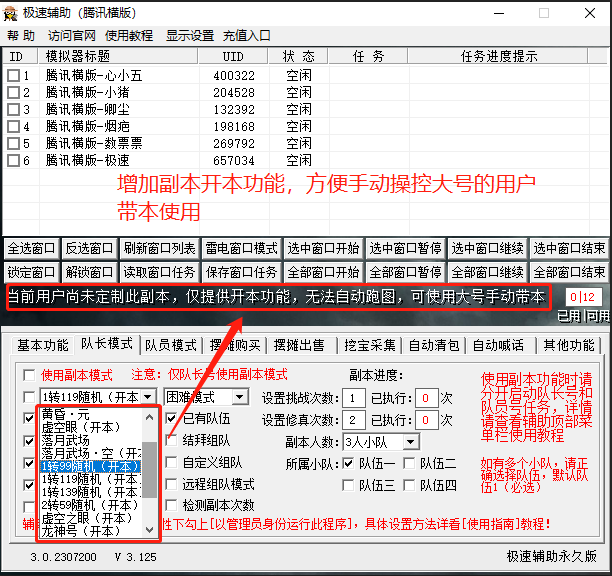Image resolution: width=612 pixels, height=576 pixels.
Task: Click the 解锁窗口 button
Action: click(89, 272)
